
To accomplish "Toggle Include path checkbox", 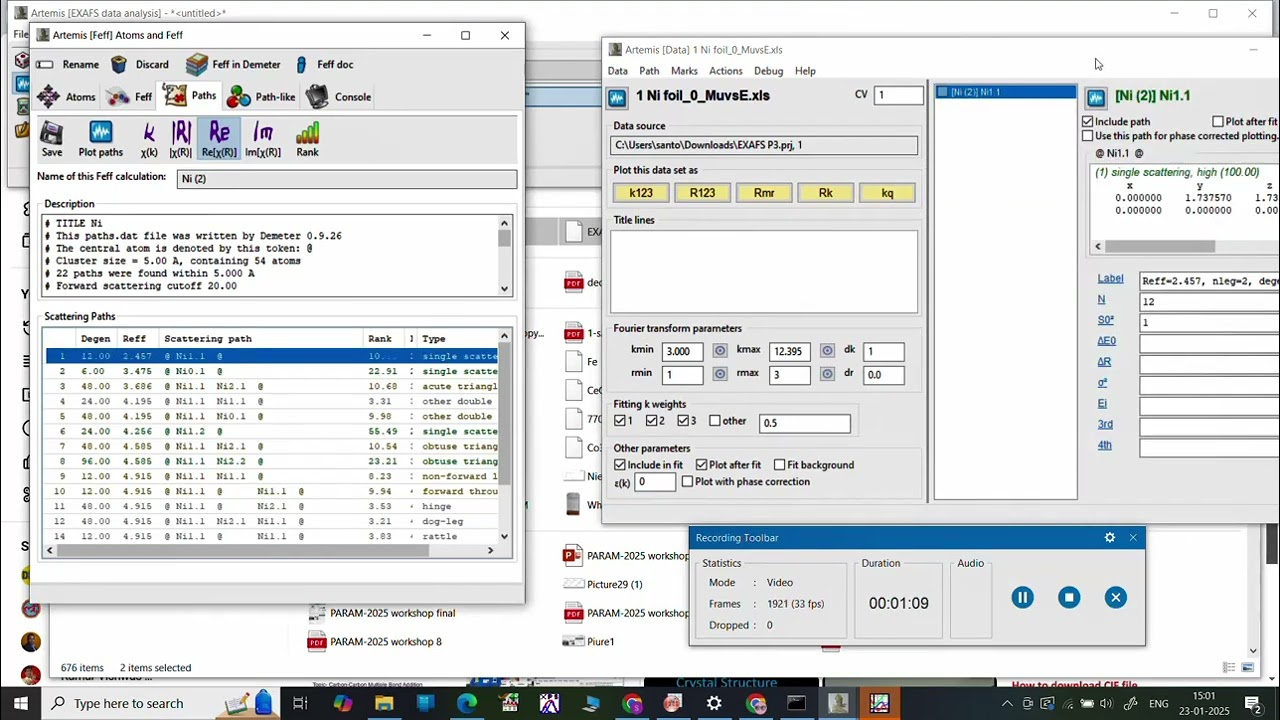I will (x=1087, y=122).
